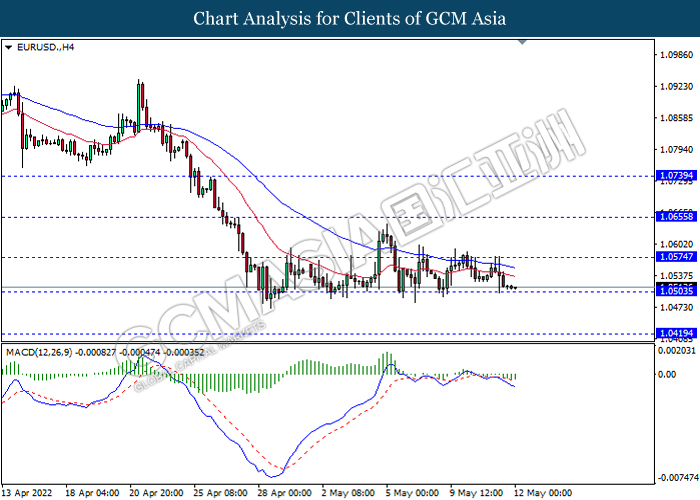Click the 1.08585 price axis value

pyautogui.click(x=677, y=118)
